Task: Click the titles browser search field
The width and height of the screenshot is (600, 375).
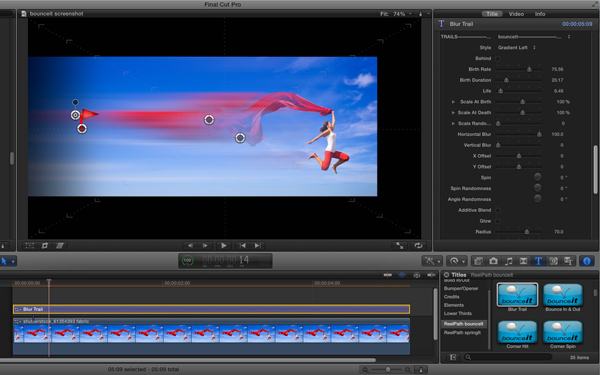Action: pyautogui.click(x=508, y=357)
